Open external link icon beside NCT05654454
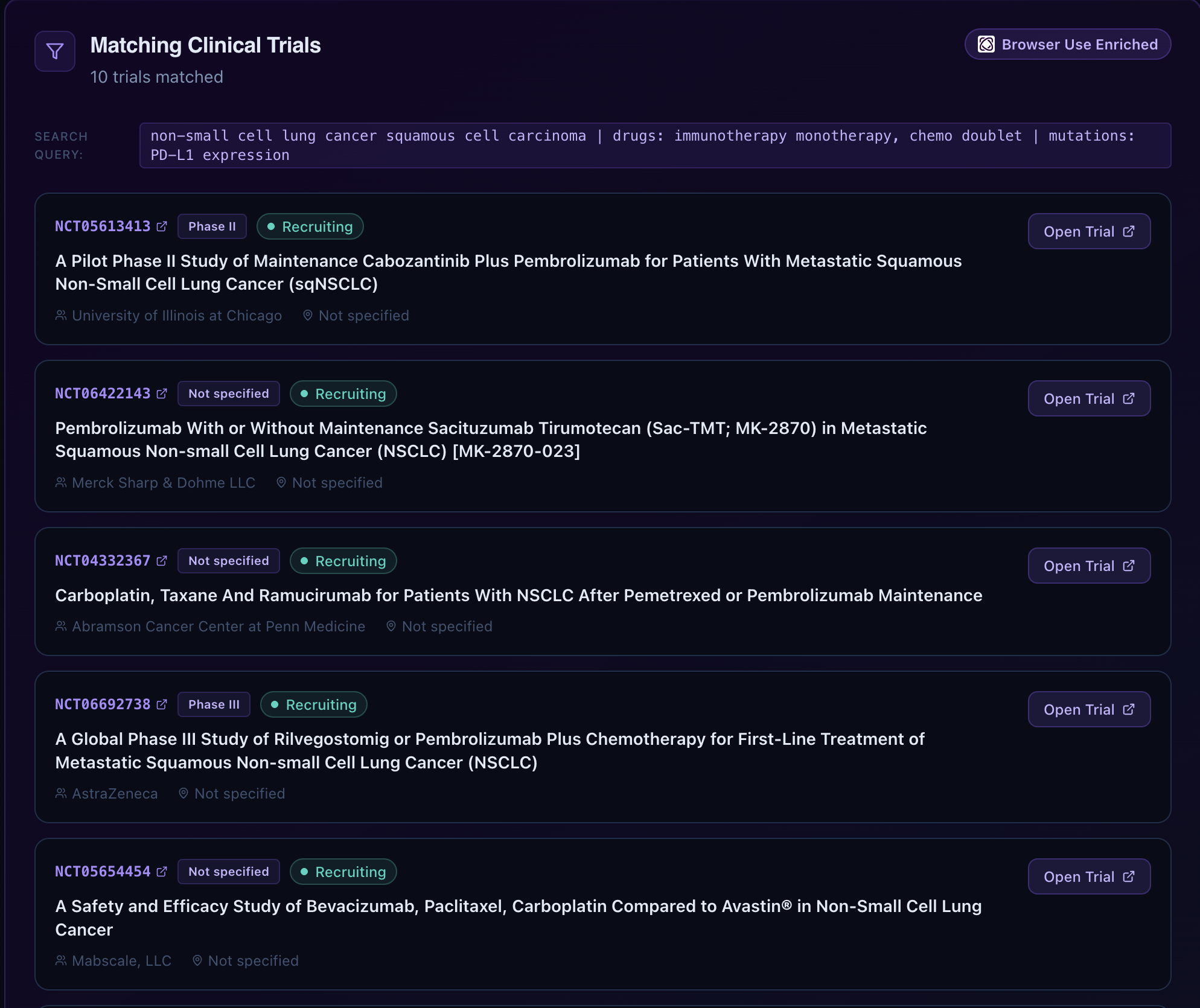The image size is (1200, 1008). click(162, 872)
